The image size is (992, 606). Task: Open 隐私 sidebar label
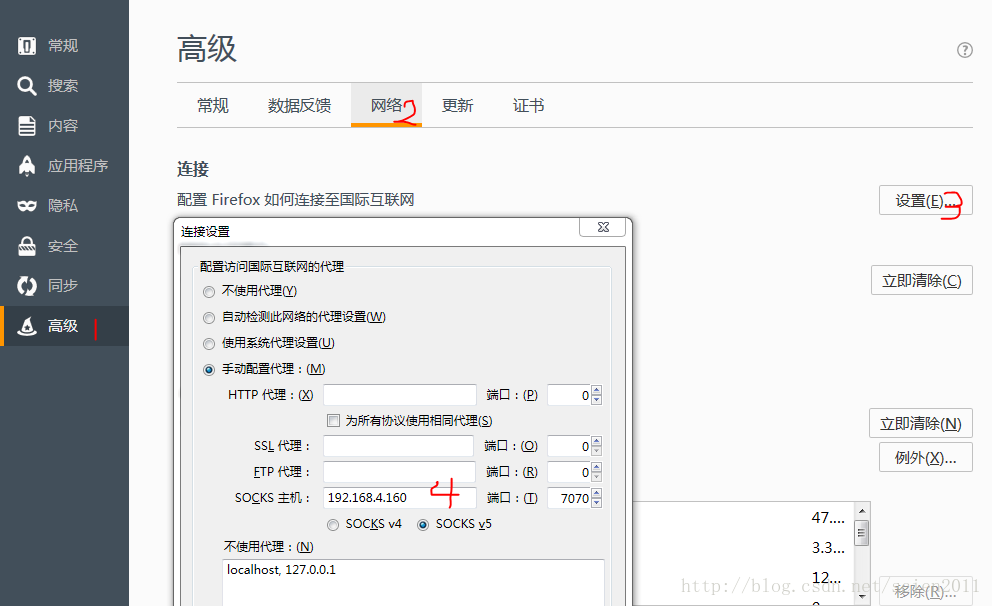(x=63, y=206)
